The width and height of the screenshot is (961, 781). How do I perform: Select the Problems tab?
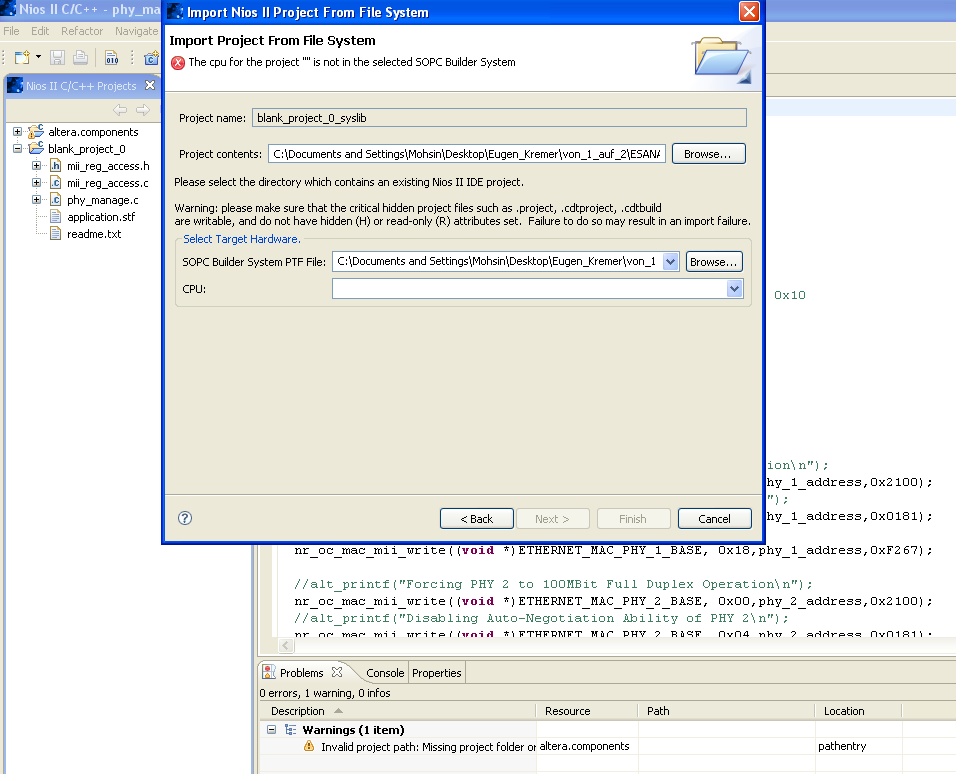click(302, 673)
